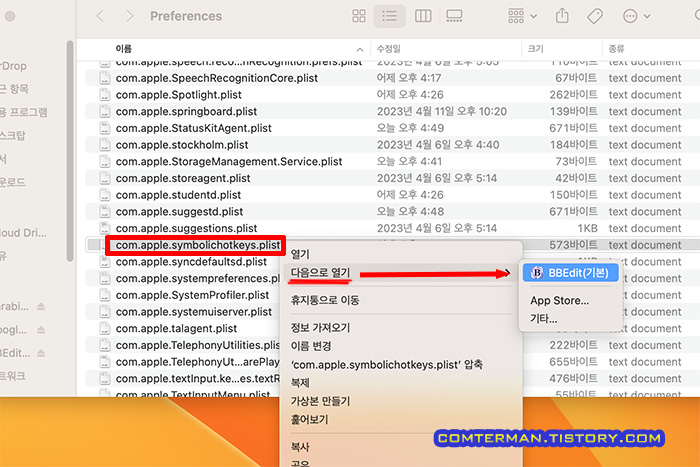
Task: Select com.apple.storeagent.plist file
Action: point(183,178)
